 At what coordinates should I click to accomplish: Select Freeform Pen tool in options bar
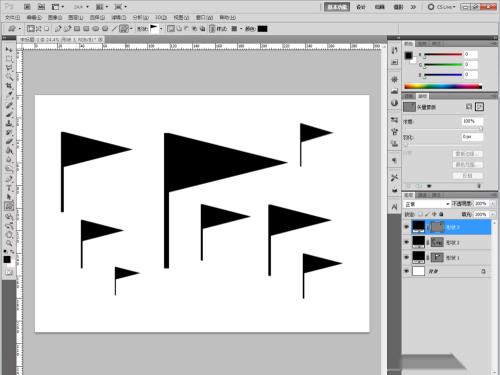coord(67,29)
